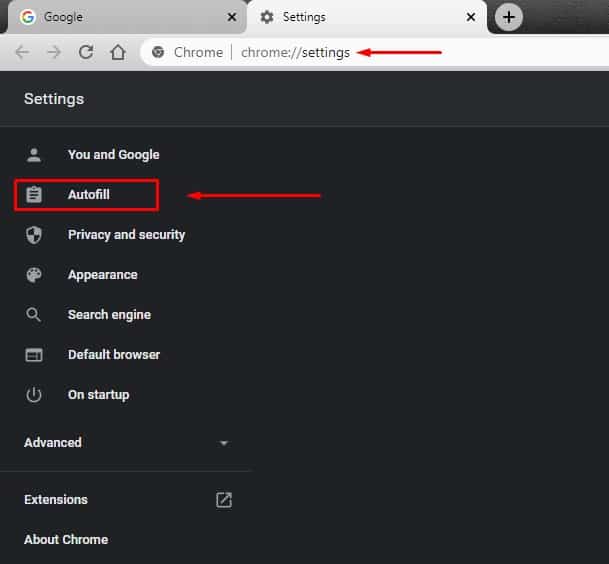Open the Autofill section
609x564 pixels.
point(87,195)
